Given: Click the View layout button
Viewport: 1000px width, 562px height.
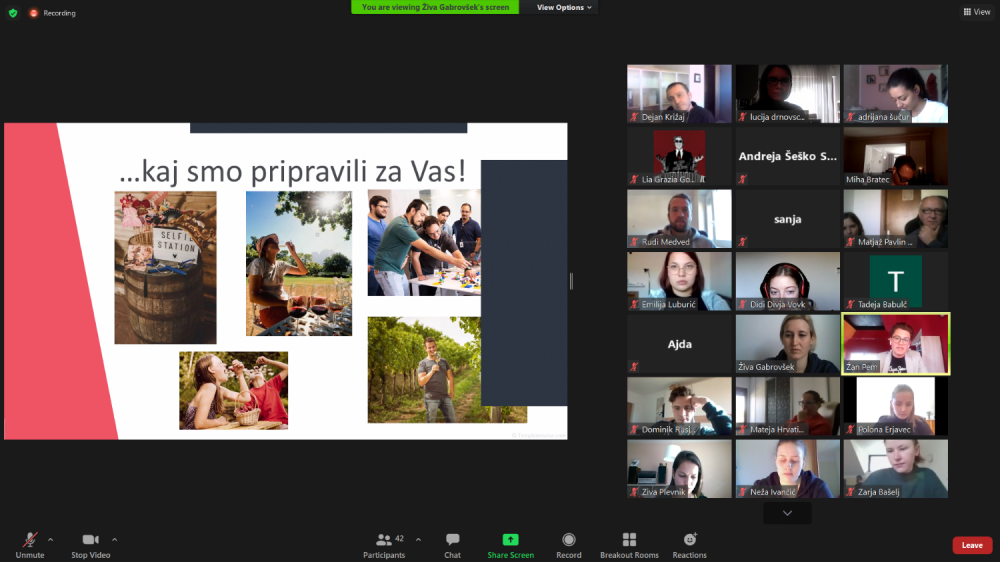Looking at the screenshot, I should tap(976, 12).
